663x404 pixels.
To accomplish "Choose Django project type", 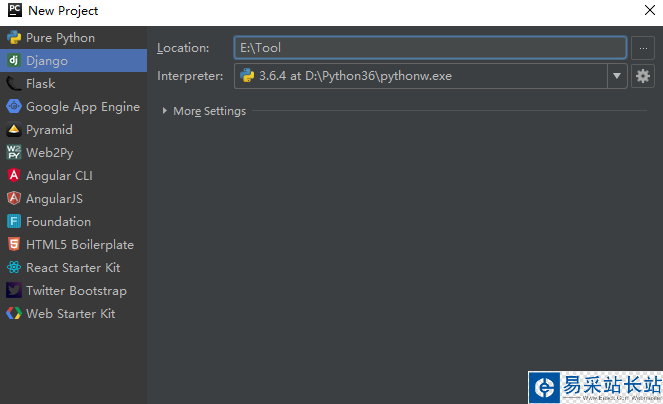I will [74, 60].
